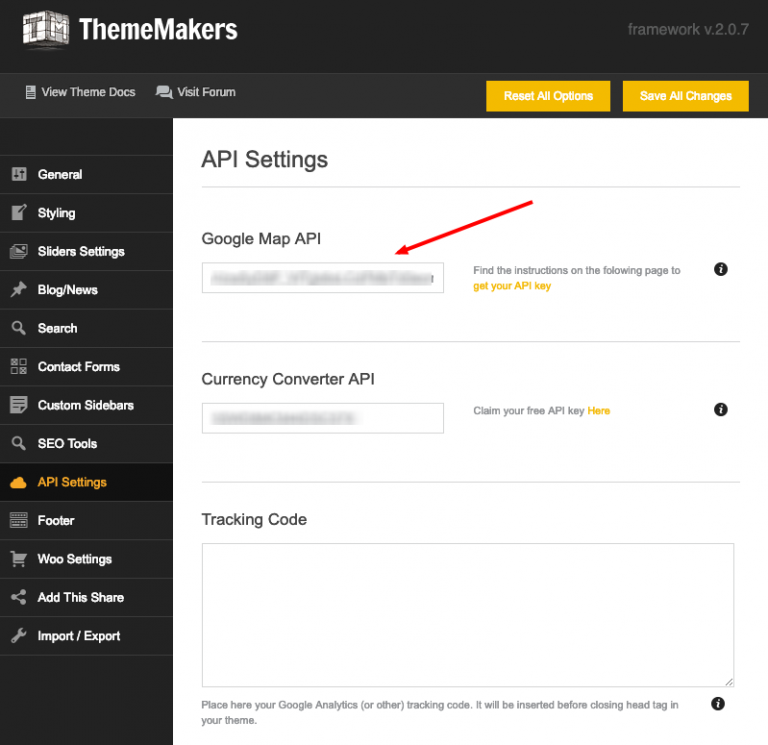Viewport: 768px width, 745px height.
Task: Click the Blog/News pin icon
Action: click(x=19, y=289)
